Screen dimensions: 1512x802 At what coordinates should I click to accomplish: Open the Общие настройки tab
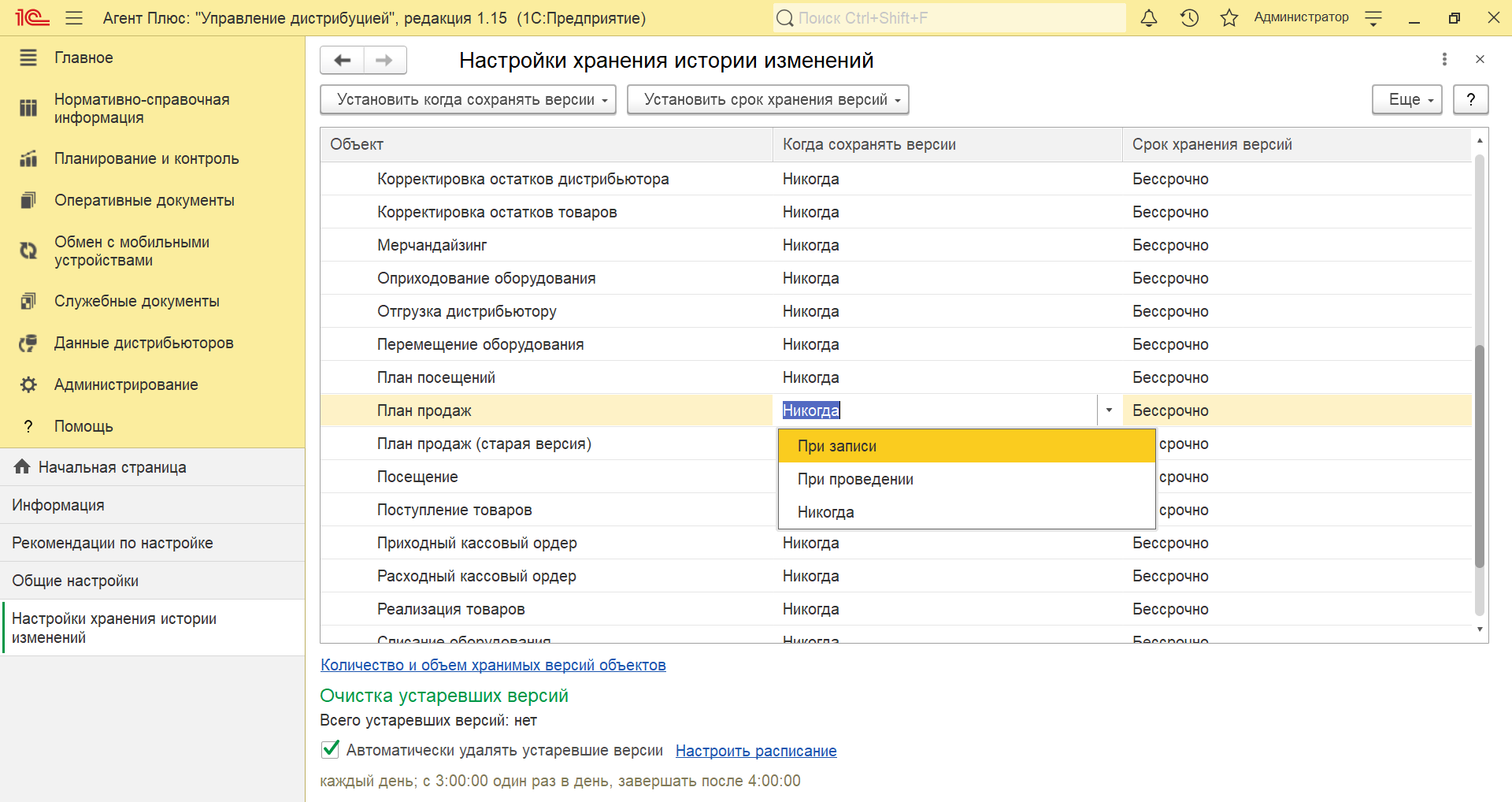pyautogui.click(x=153, y=581)
